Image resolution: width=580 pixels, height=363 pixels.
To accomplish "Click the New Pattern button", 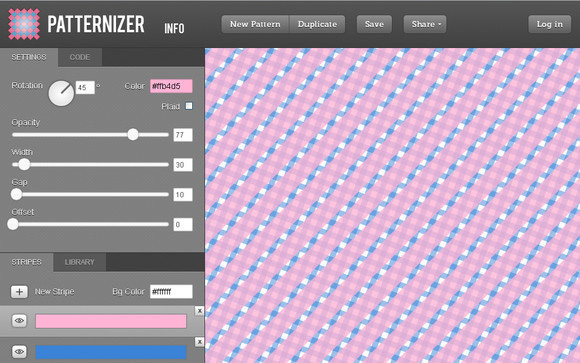I will point(255,24).
